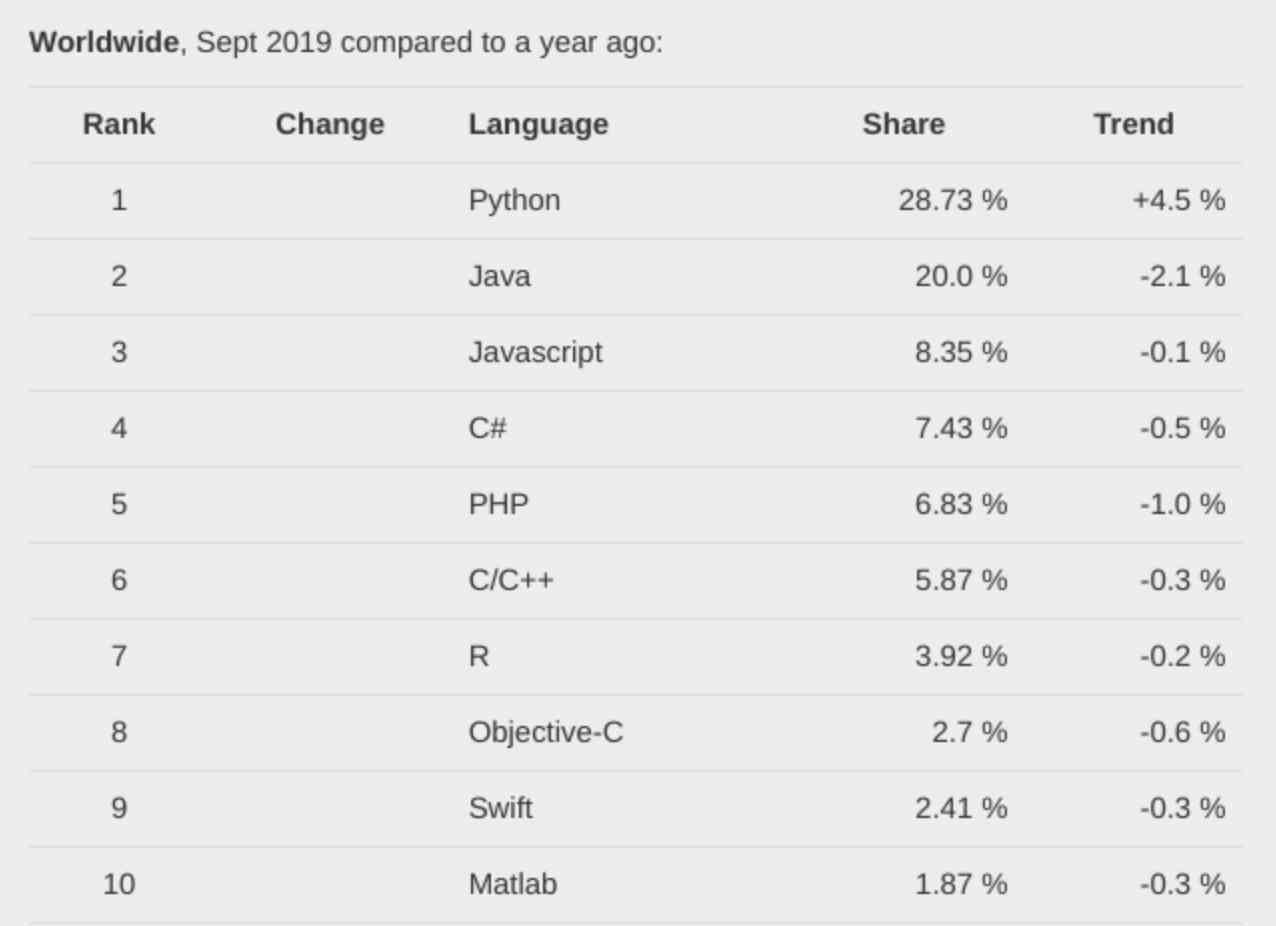Click Java's -2.1 % trend value
The width and height of the screenshot is (1276, 926).
coord(1181,276)
